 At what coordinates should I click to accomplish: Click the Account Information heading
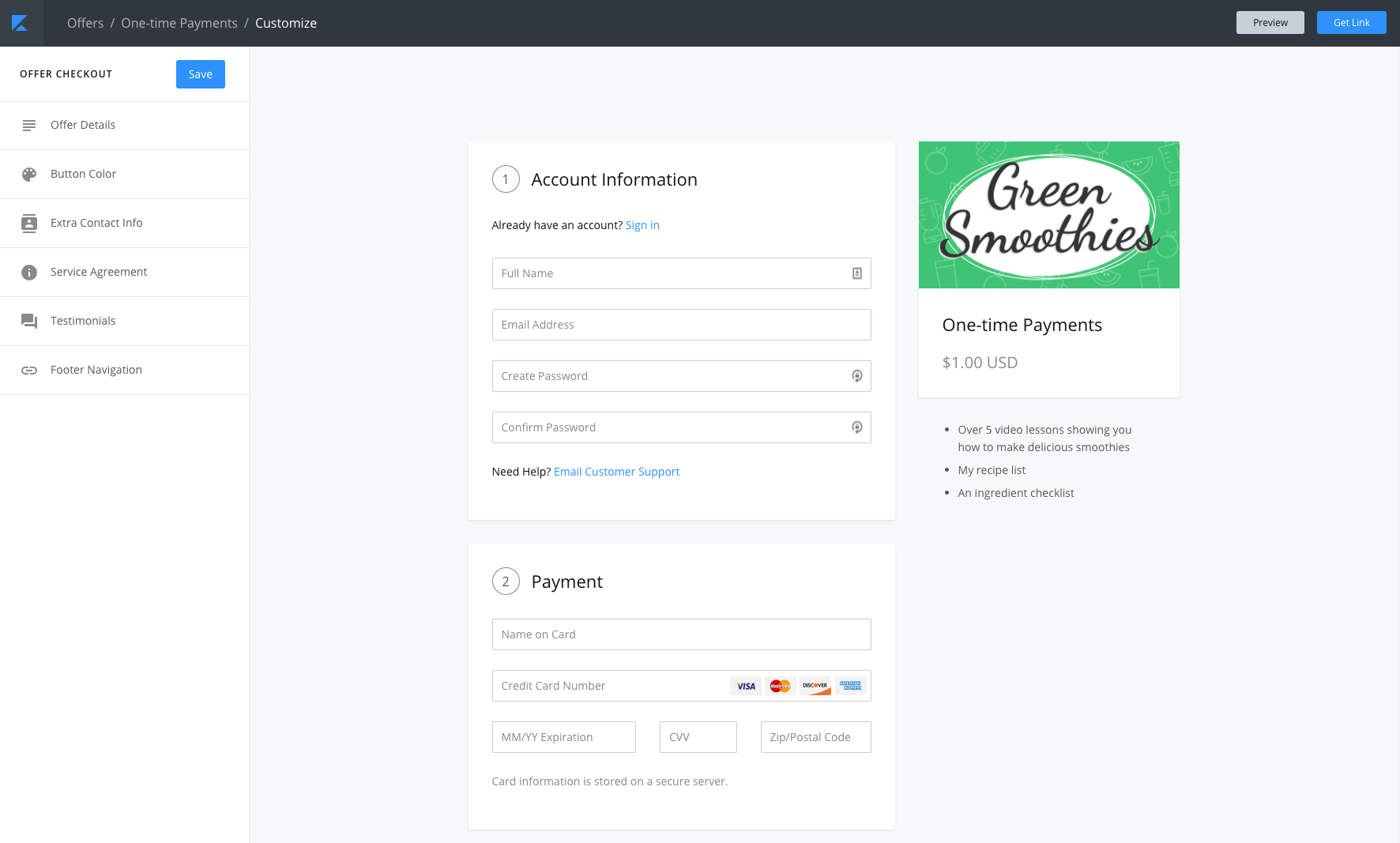point(614,179)
